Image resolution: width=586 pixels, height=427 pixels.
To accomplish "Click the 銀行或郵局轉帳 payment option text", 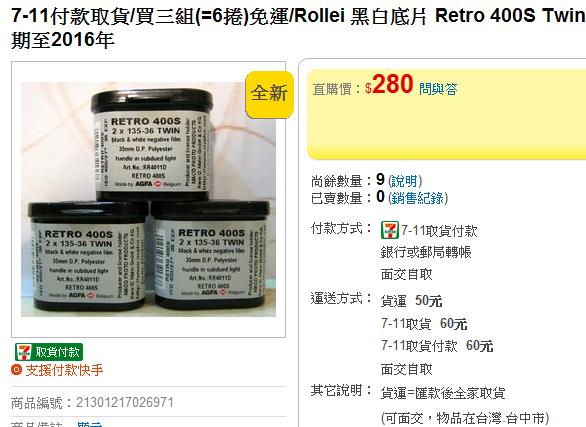I will [x=426, y=253].
